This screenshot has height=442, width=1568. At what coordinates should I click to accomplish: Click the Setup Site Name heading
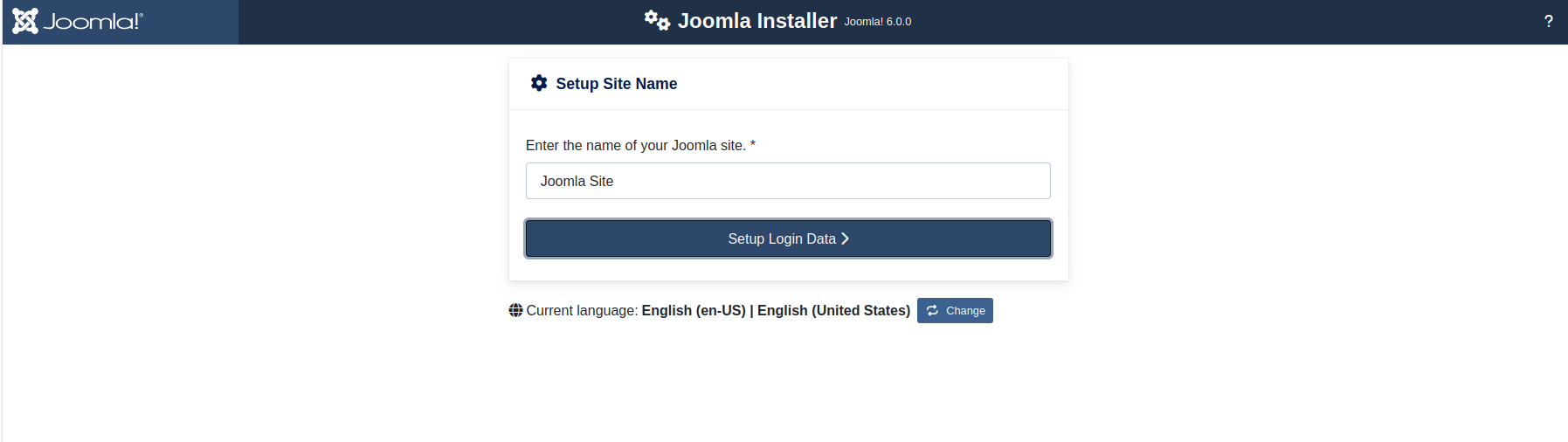(616, 84)
